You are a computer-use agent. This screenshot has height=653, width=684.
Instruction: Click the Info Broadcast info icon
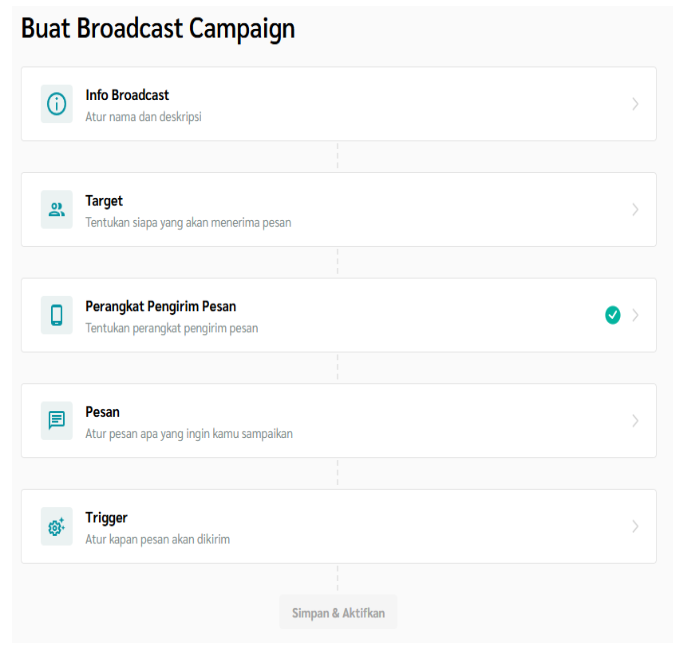(57, 104)
